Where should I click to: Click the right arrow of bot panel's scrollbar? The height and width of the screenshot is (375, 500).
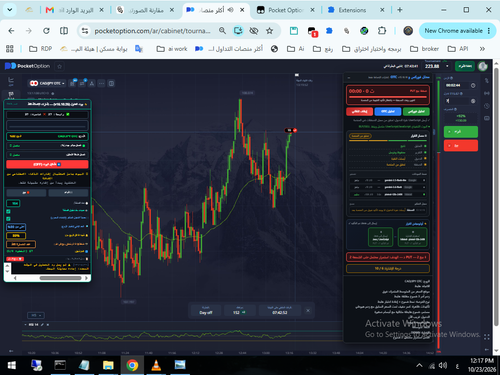tap(86, 278)
